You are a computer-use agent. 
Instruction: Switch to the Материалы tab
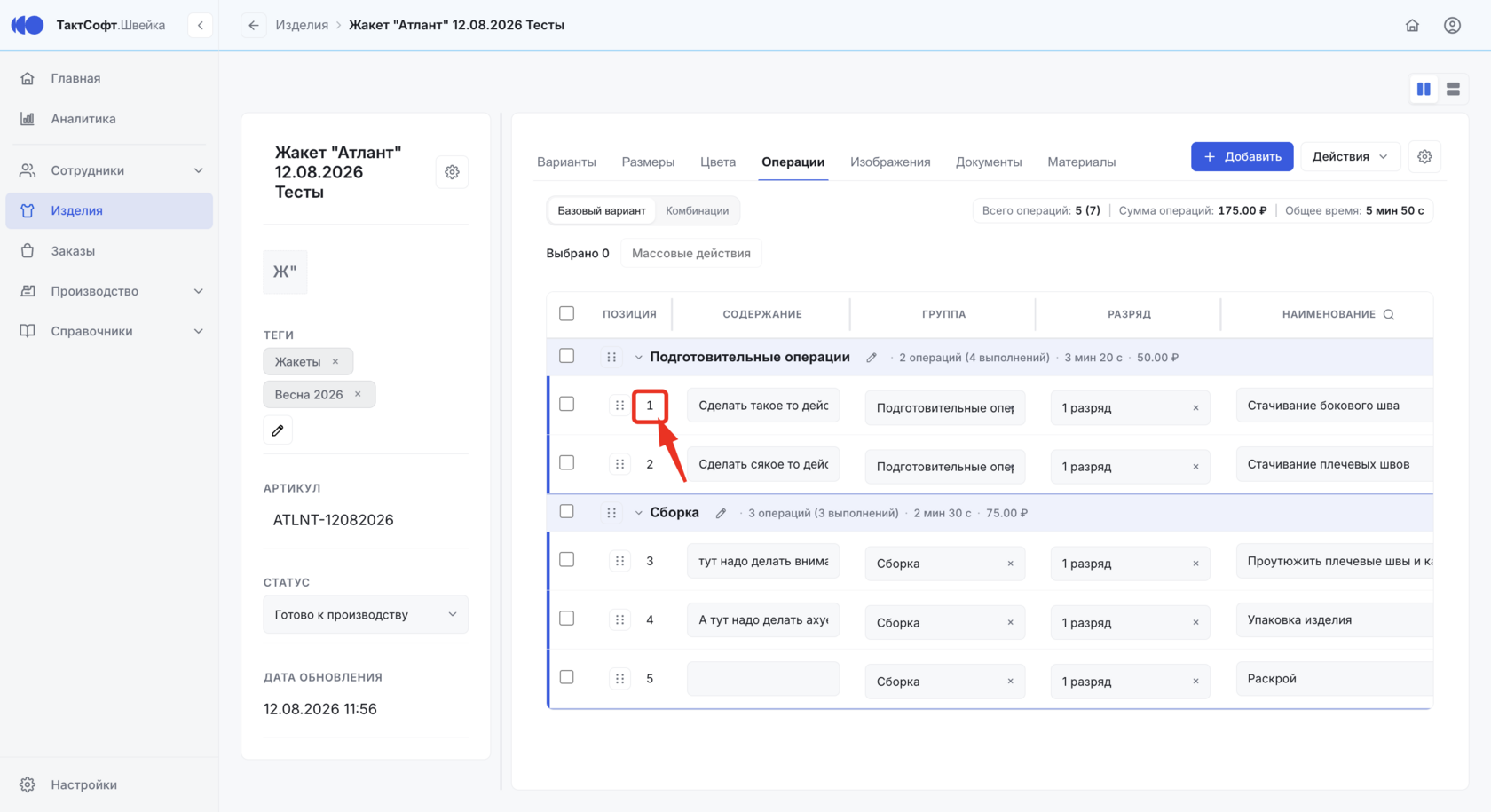1081,162
